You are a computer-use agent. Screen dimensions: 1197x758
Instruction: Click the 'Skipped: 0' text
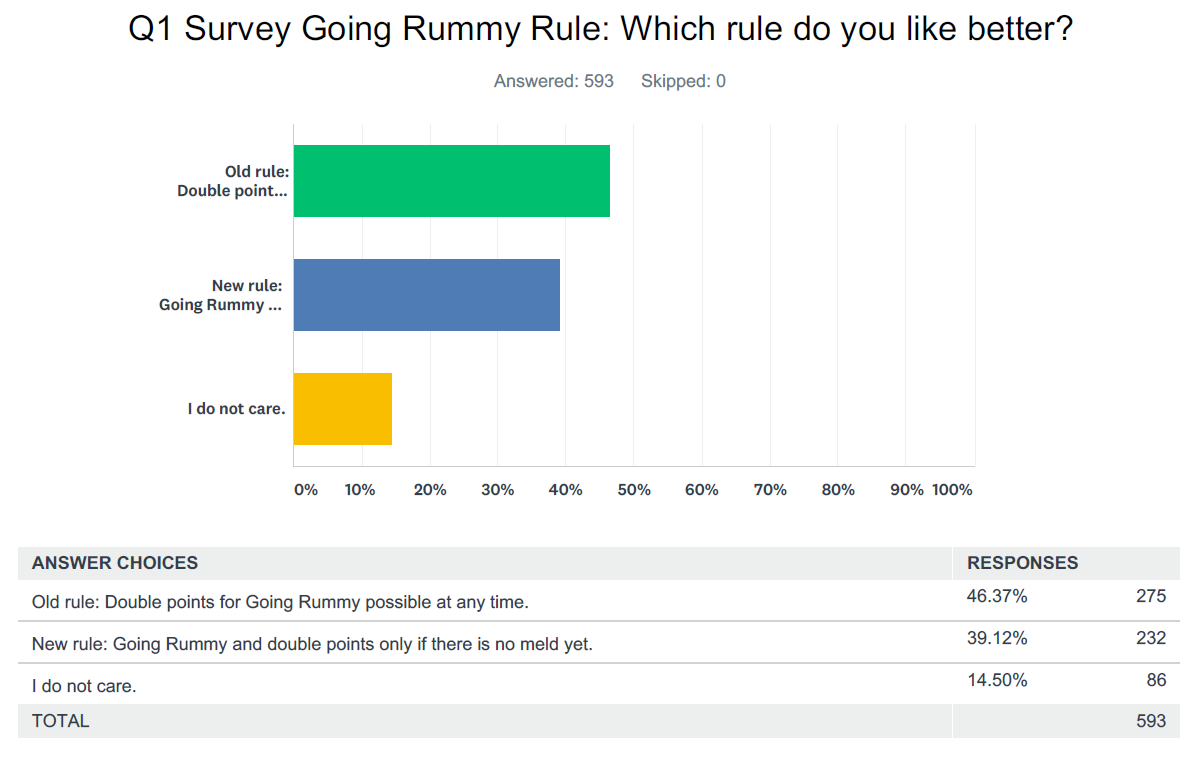(683, 81)
